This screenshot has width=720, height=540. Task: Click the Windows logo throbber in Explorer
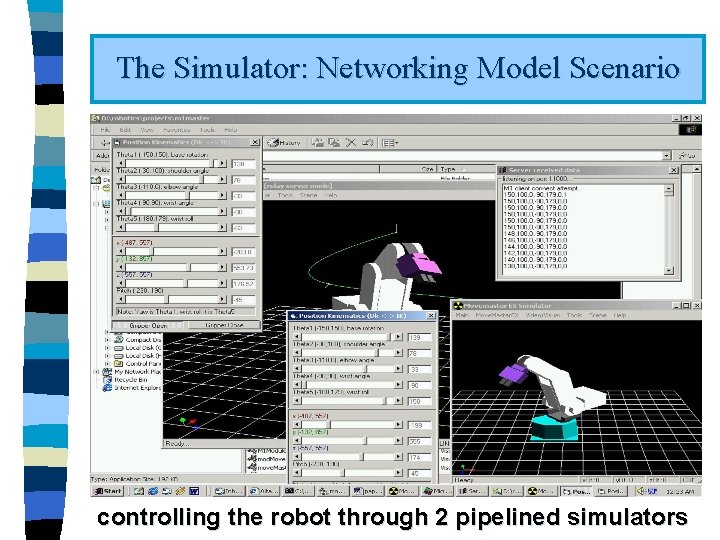click(x=690, y=130)
